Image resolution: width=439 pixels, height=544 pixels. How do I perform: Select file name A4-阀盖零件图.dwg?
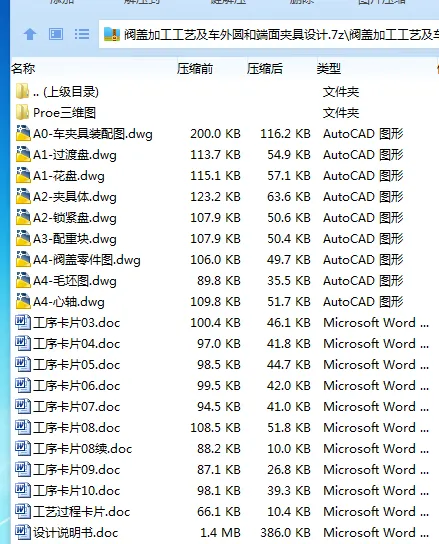pos(87,260)
